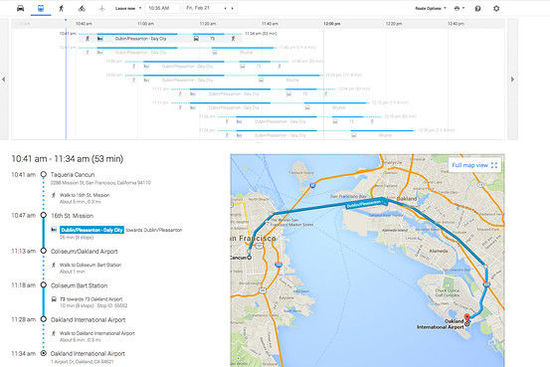Open the Route Options dropdown
Screen dimensions: 550x367
[430, 8]
